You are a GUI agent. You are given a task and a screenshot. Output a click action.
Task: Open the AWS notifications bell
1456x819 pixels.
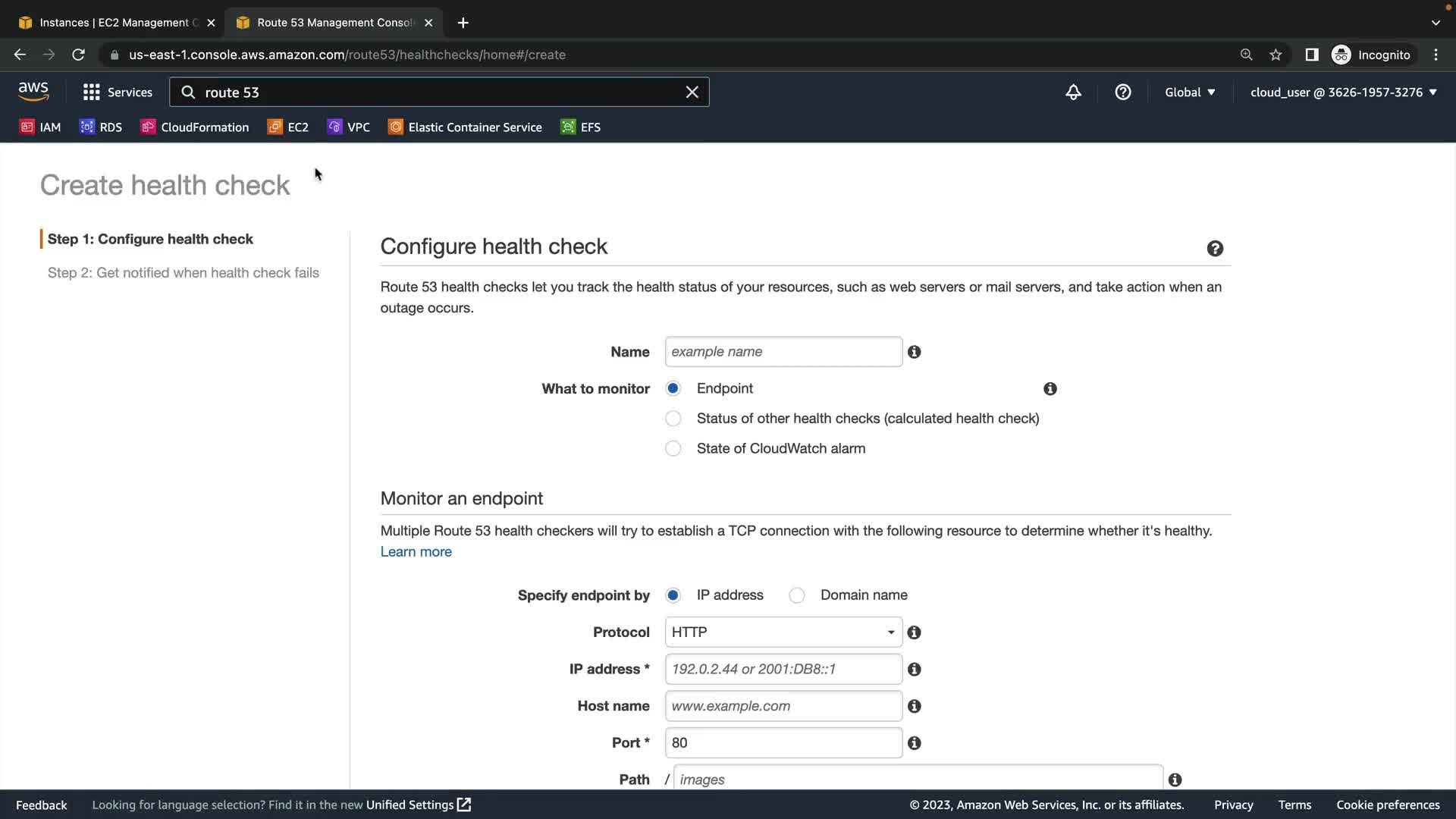1073,93
